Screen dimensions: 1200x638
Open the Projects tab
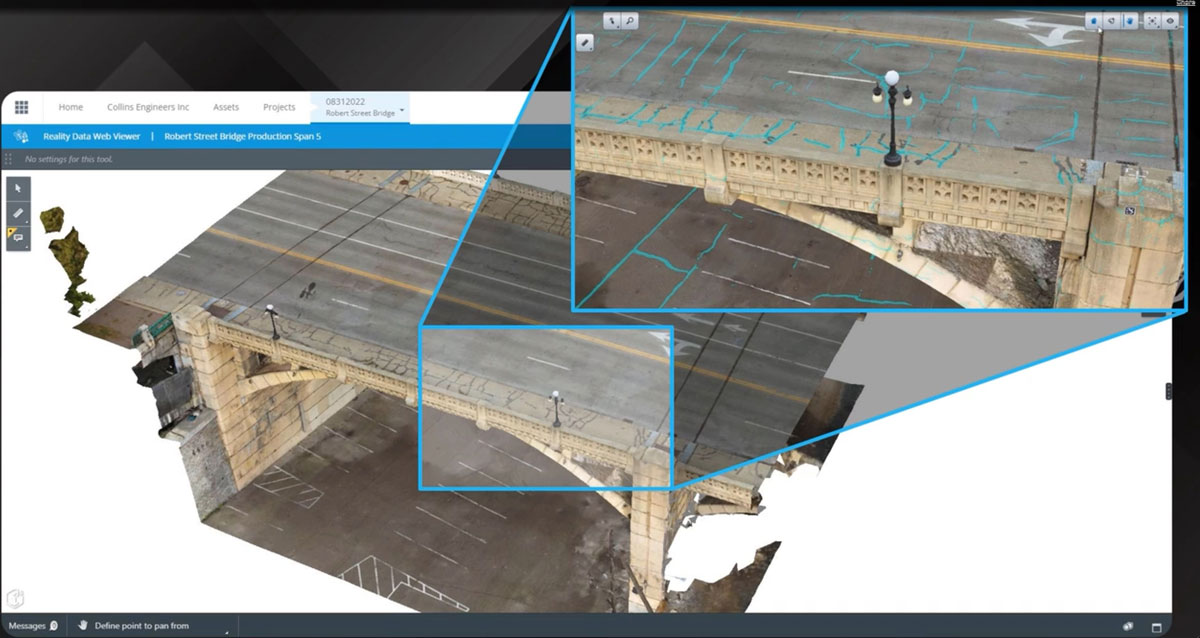279,107
